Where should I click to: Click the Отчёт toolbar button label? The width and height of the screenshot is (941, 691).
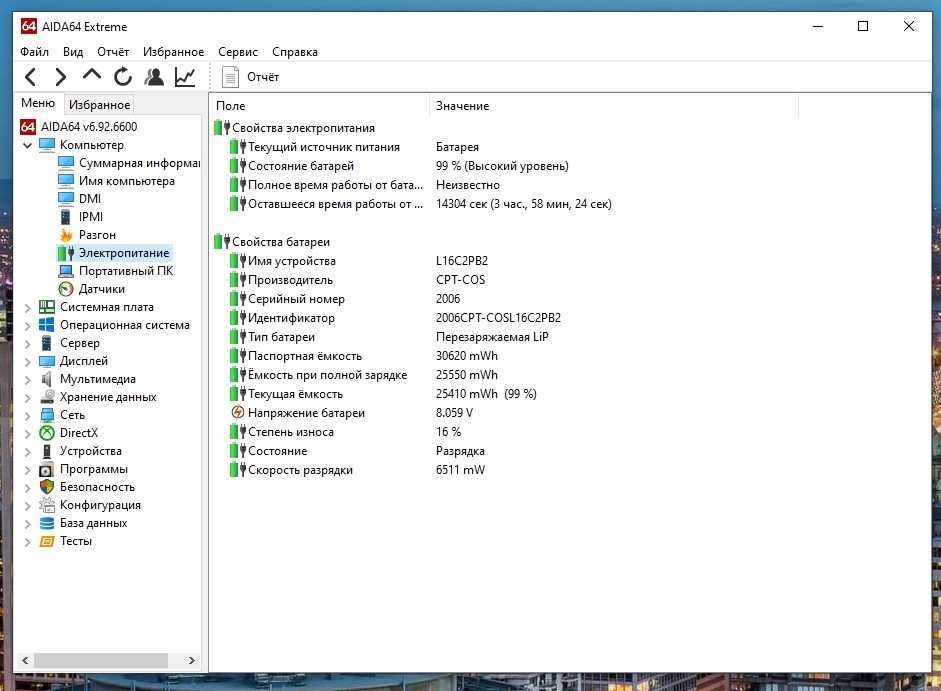pos(263,77)
